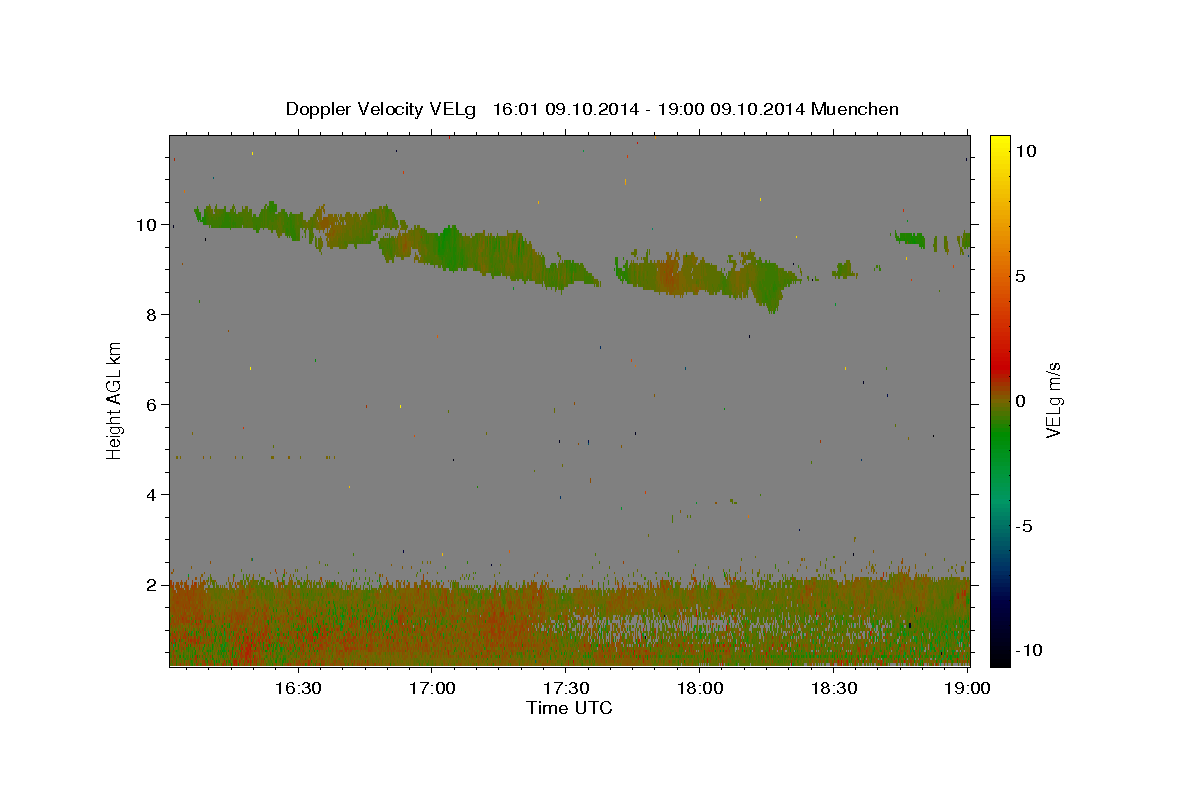Viewport: 1200px width, 800px height.
Task: Click the 'Muenchen' station name in title
Action: pos(855,109)
